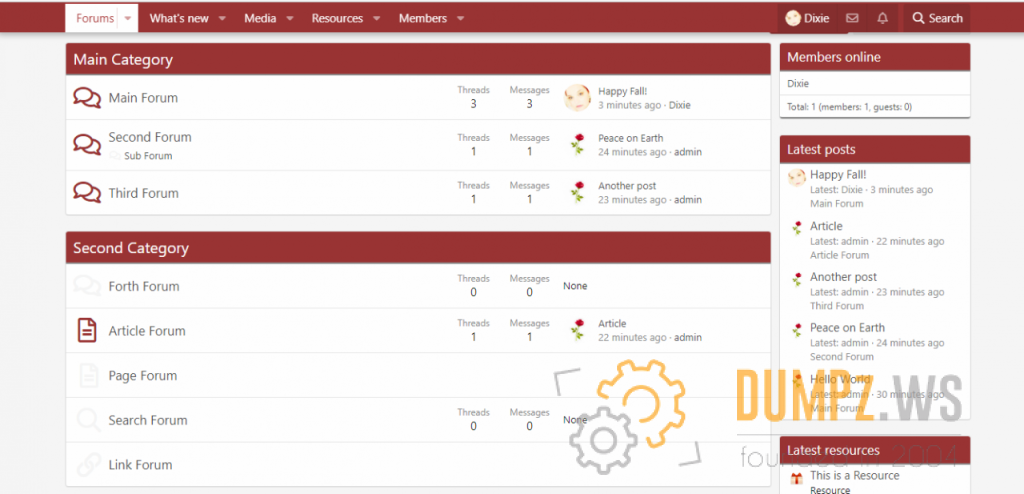The height and width of the screenshot is (494, 1024).
Task: Click the Search button in navbar
Action: pos(937,18)
